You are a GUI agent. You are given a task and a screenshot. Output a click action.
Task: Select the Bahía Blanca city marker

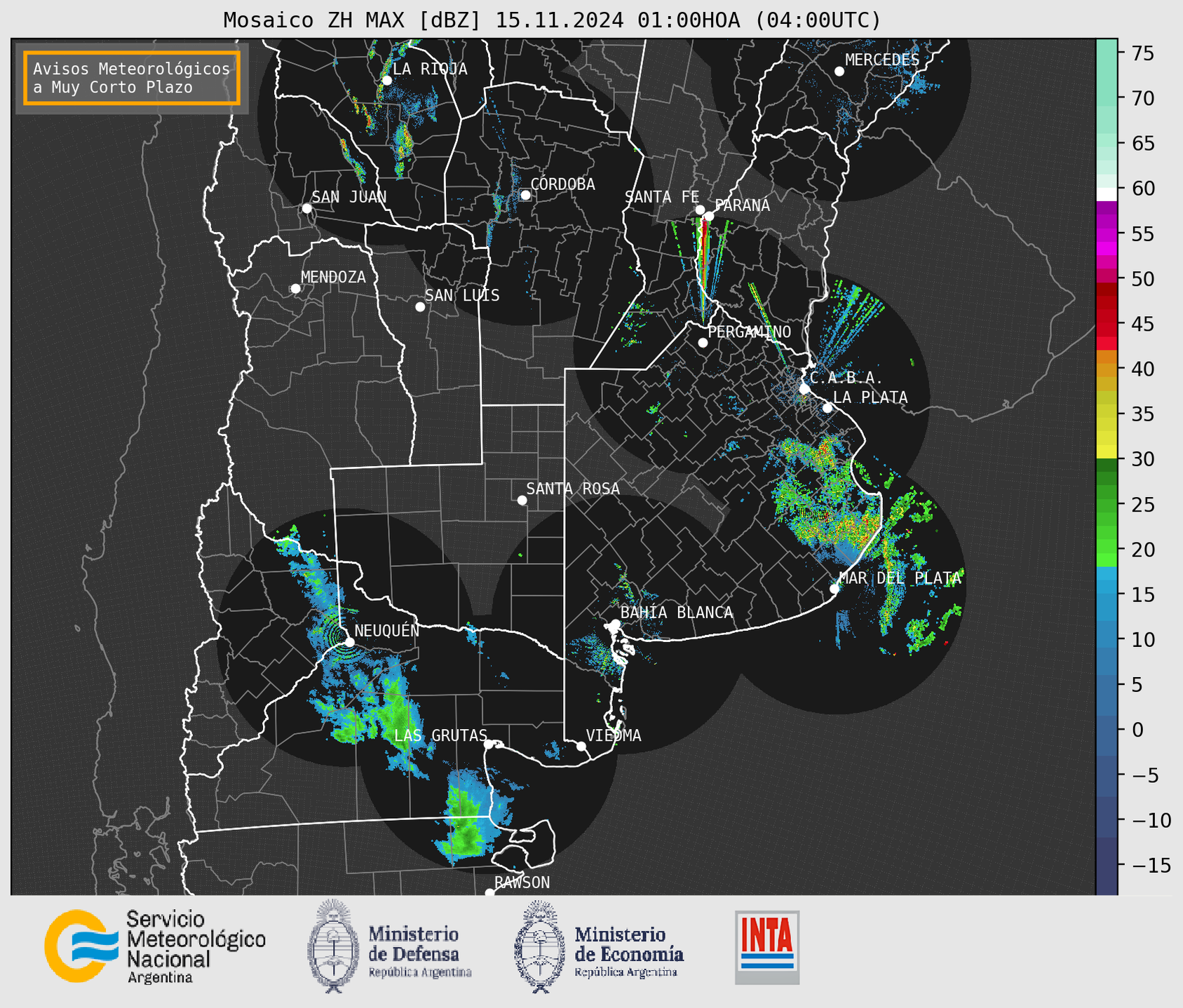[615, 624]
